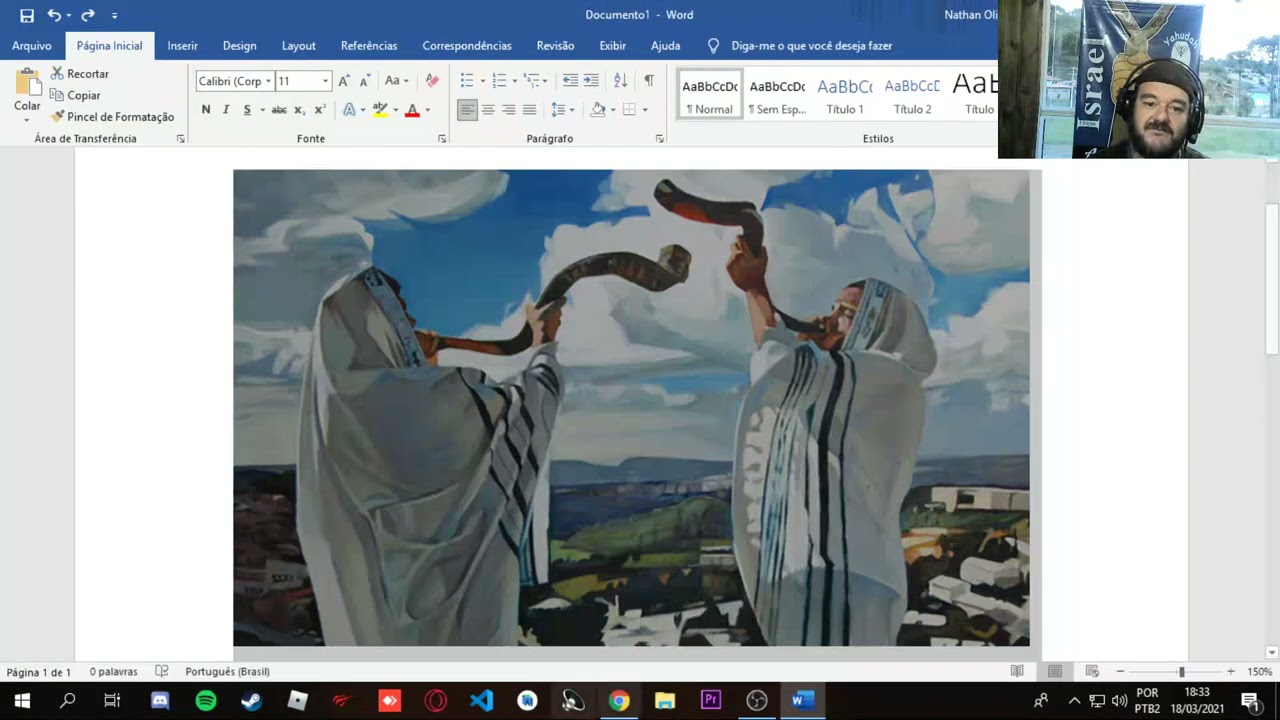Expand Fonte dialog launcher
This screenshot has width=1280, height=720.
442,139
